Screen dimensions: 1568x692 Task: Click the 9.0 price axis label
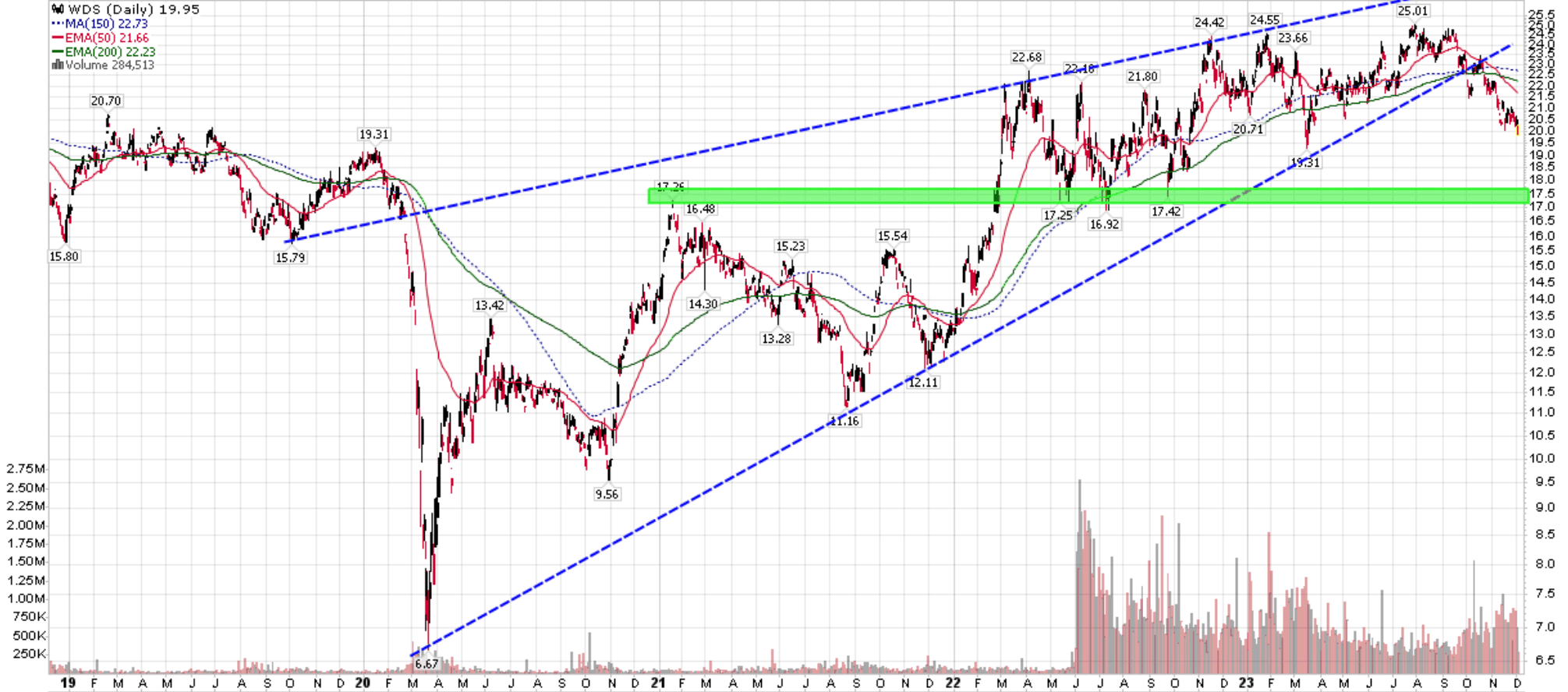coord(1545,507)
